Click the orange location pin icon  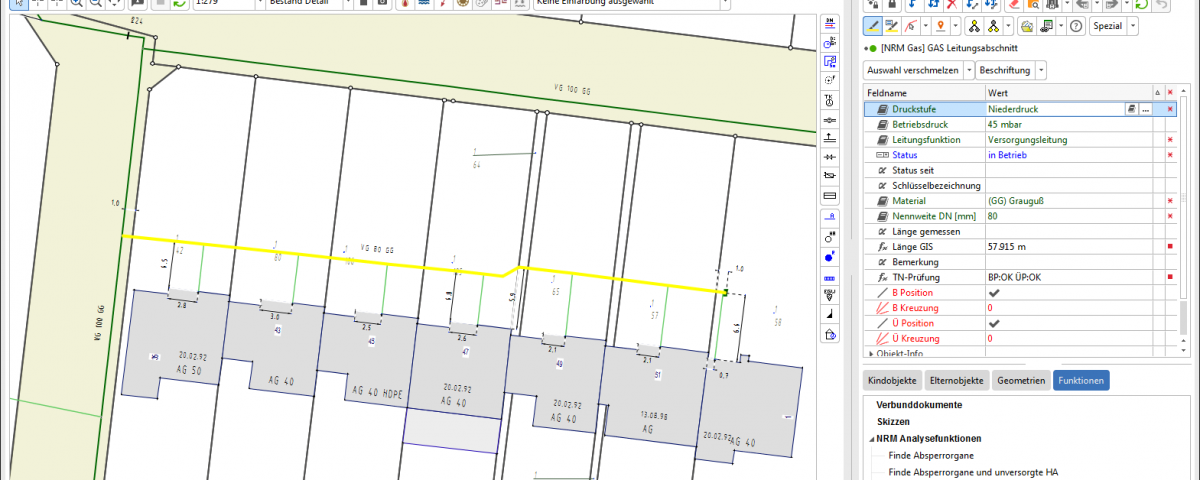941,26
